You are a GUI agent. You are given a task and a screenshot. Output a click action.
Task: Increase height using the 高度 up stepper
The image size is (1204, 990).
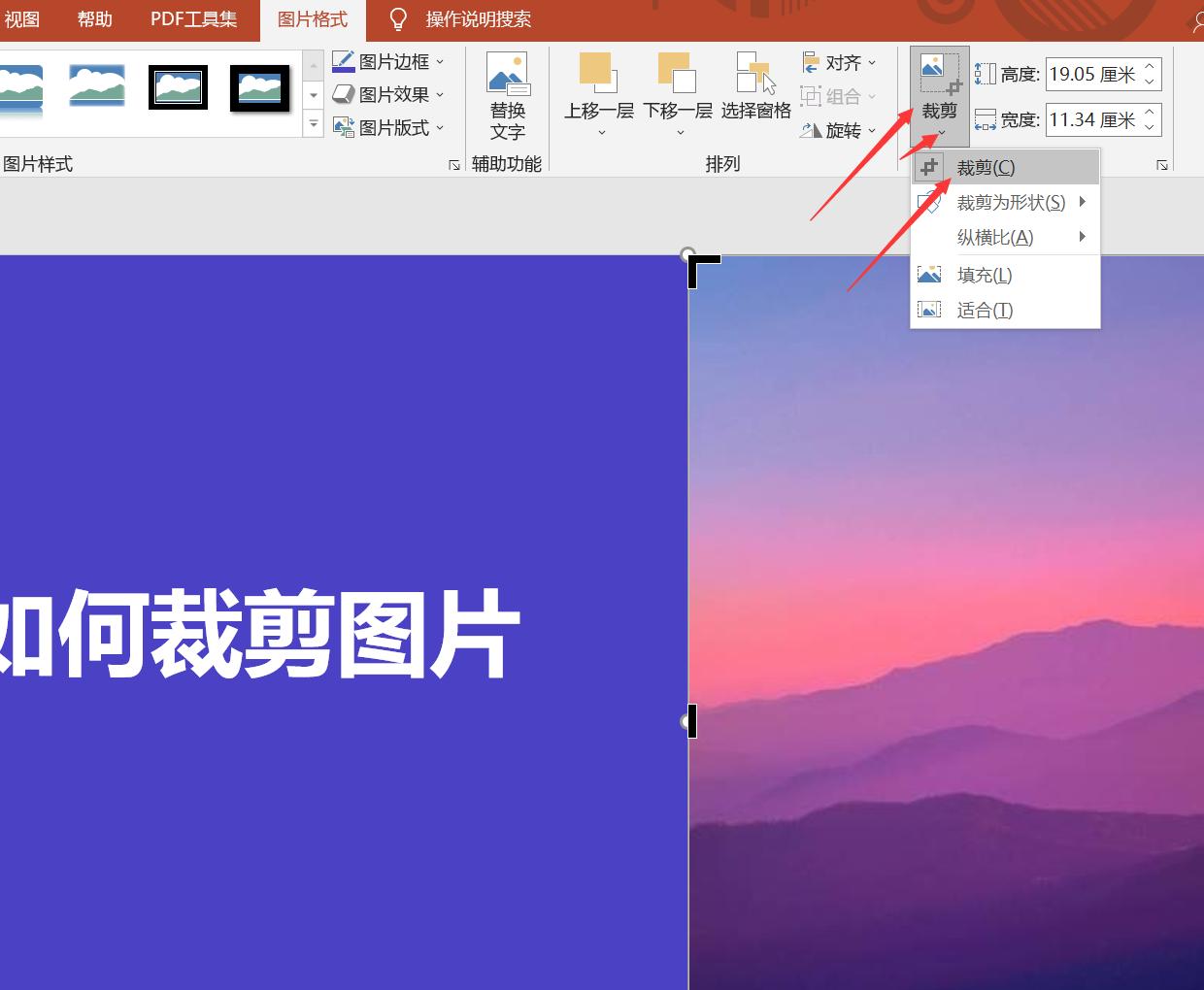[1150, 66]
